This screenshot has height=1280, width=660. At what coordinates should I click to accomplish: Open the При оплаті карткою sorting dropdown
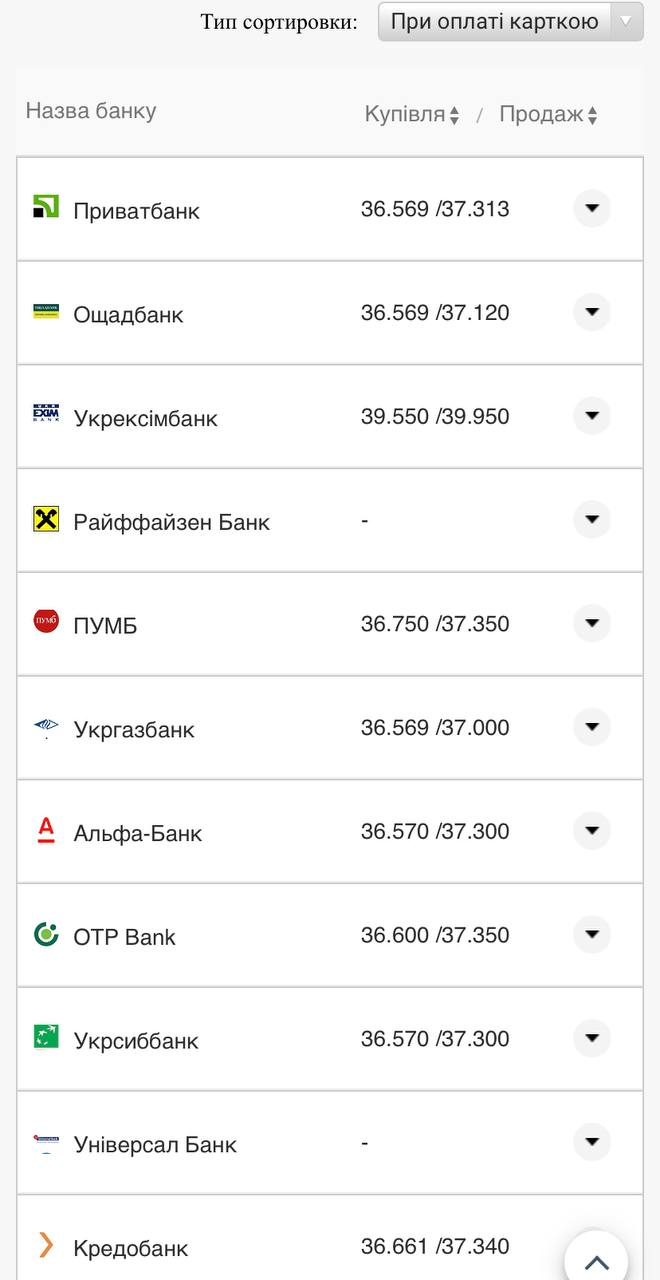pyautogui.click(x=510, y=19)
